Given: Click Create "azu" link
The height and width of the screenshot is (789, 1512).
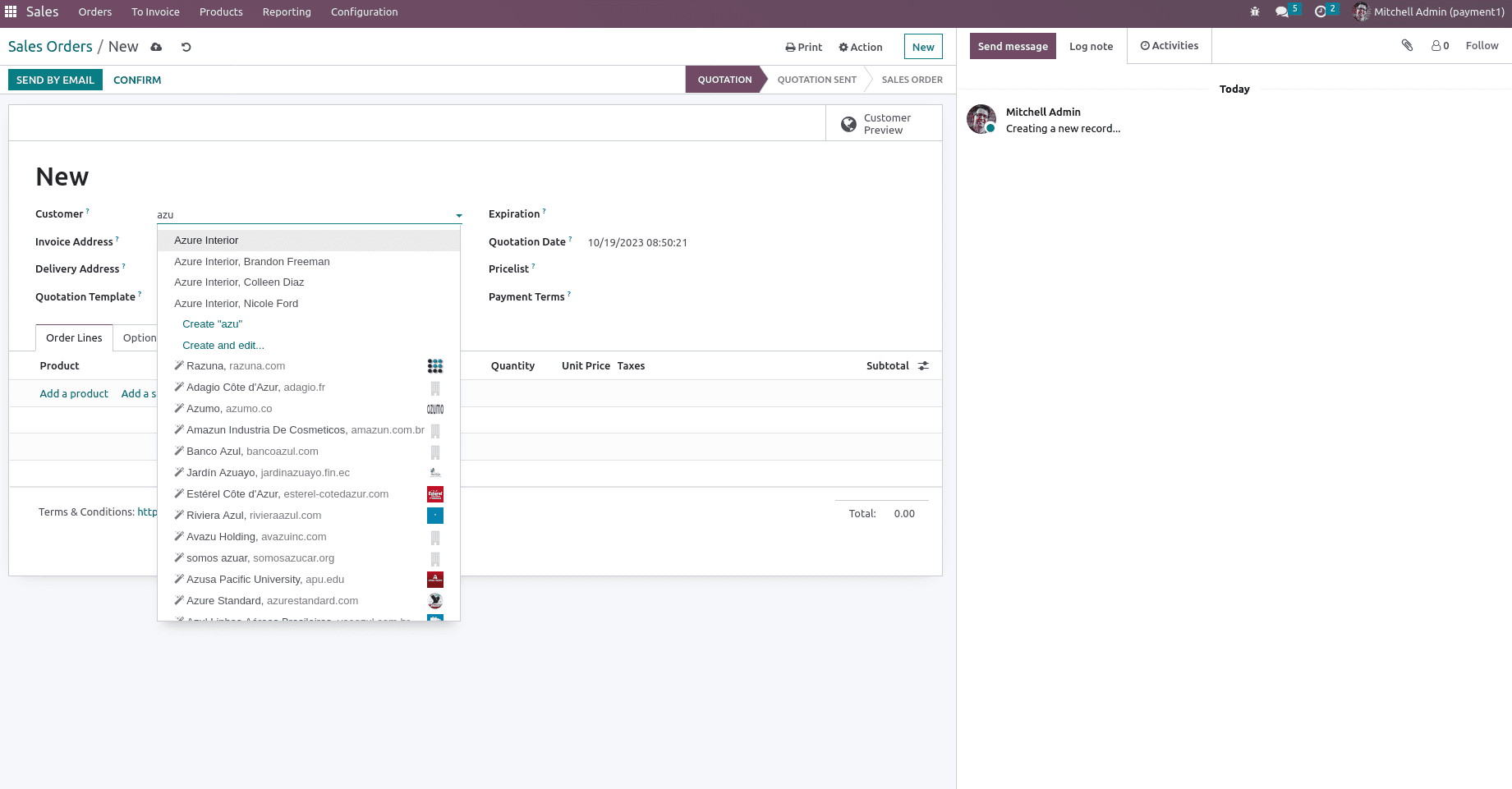Looking at the screenshot, I should point(212,324).
